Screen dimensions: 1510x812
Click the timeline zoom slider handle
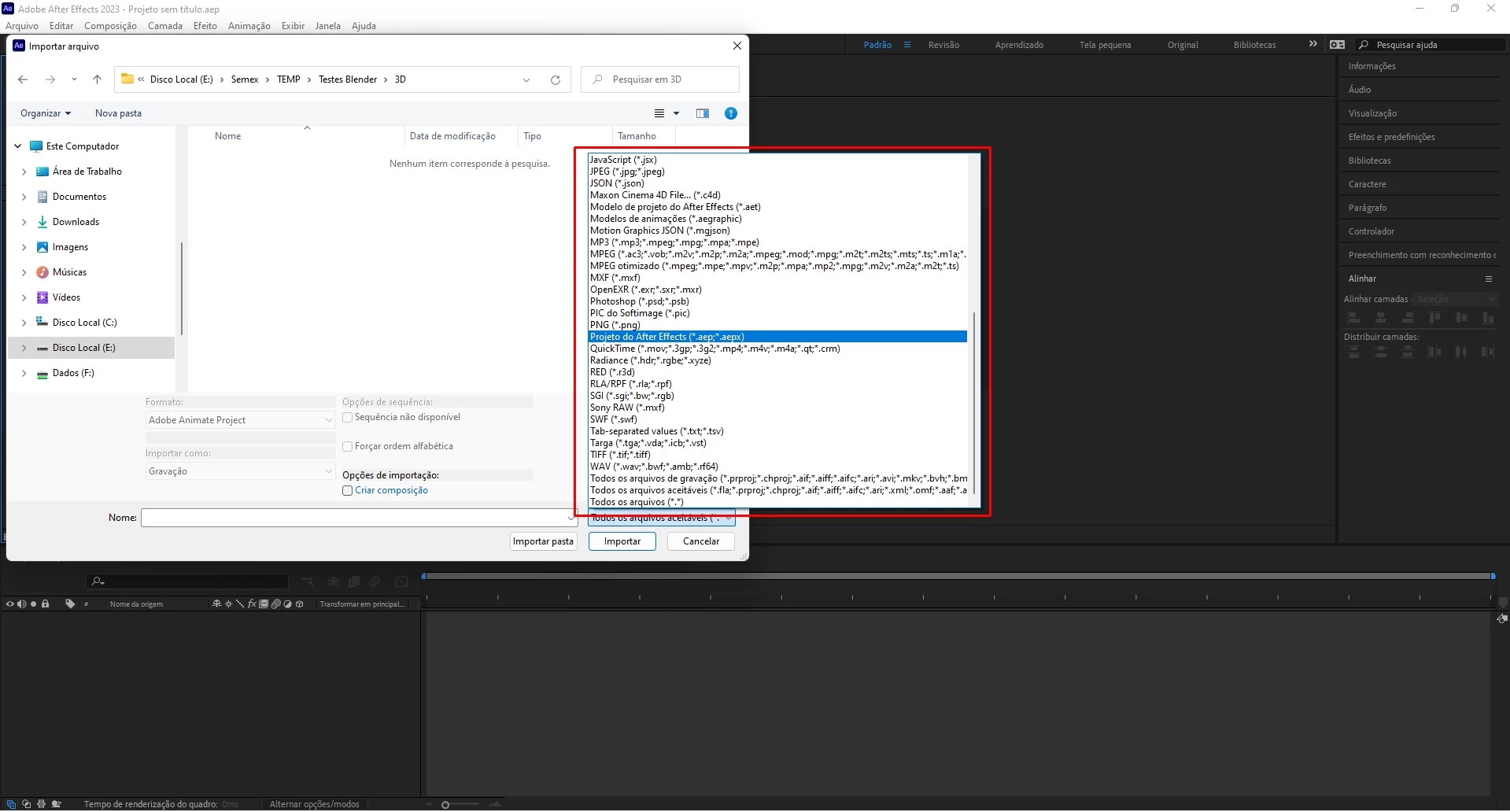[x=445, y=805]
